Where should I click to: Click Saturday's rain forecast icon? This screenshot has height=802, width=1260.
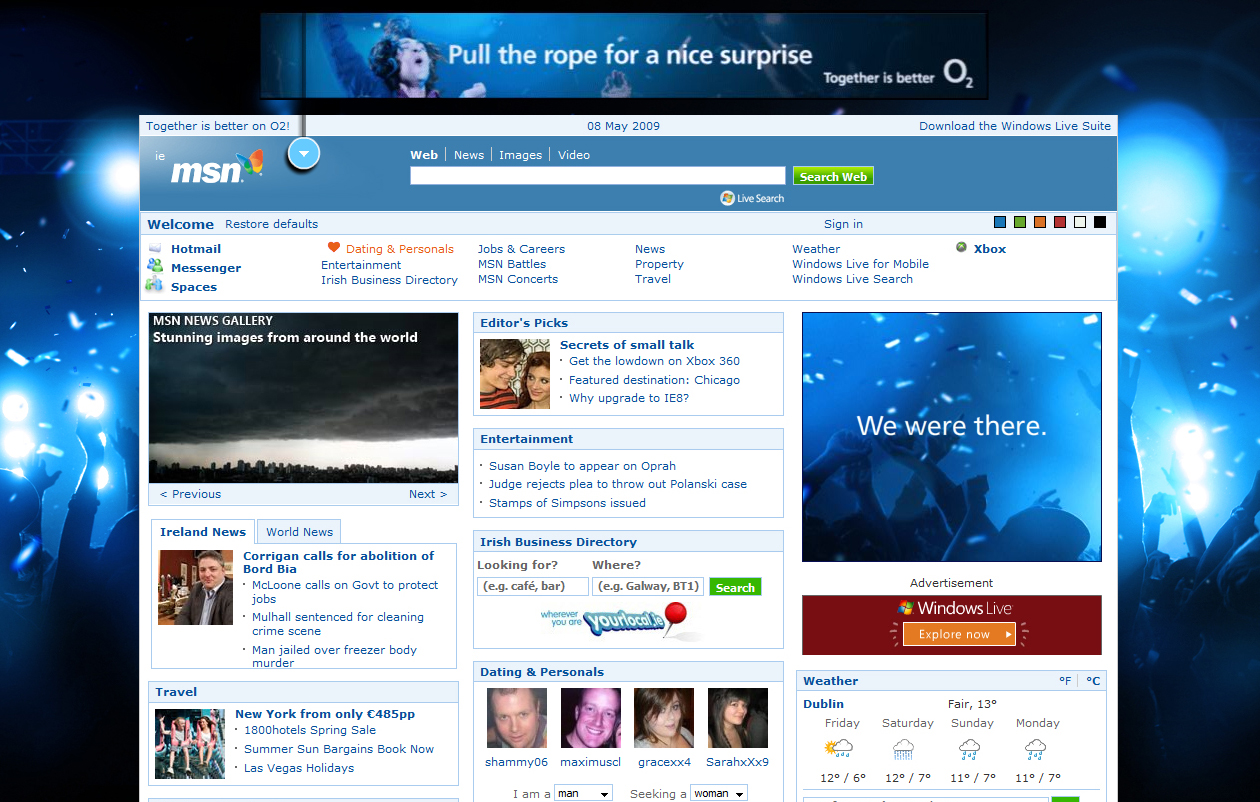point(904,749)
